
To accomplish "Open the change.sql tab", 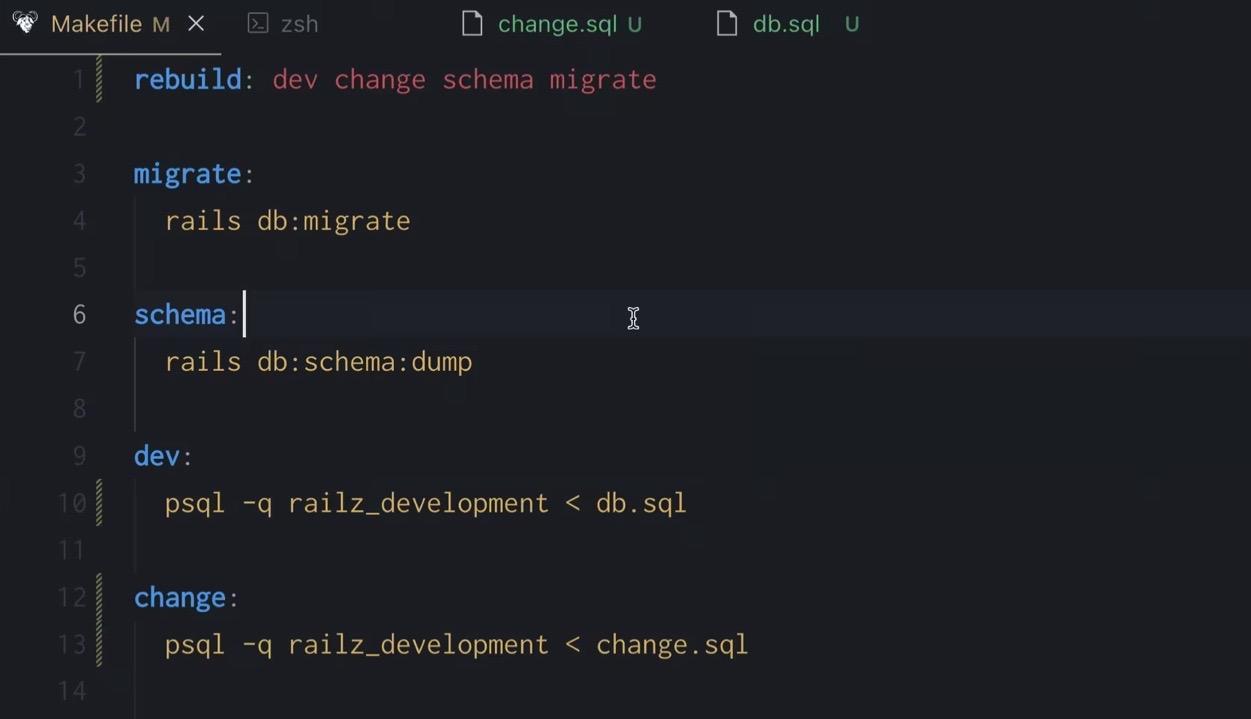I will click(557, 24).
